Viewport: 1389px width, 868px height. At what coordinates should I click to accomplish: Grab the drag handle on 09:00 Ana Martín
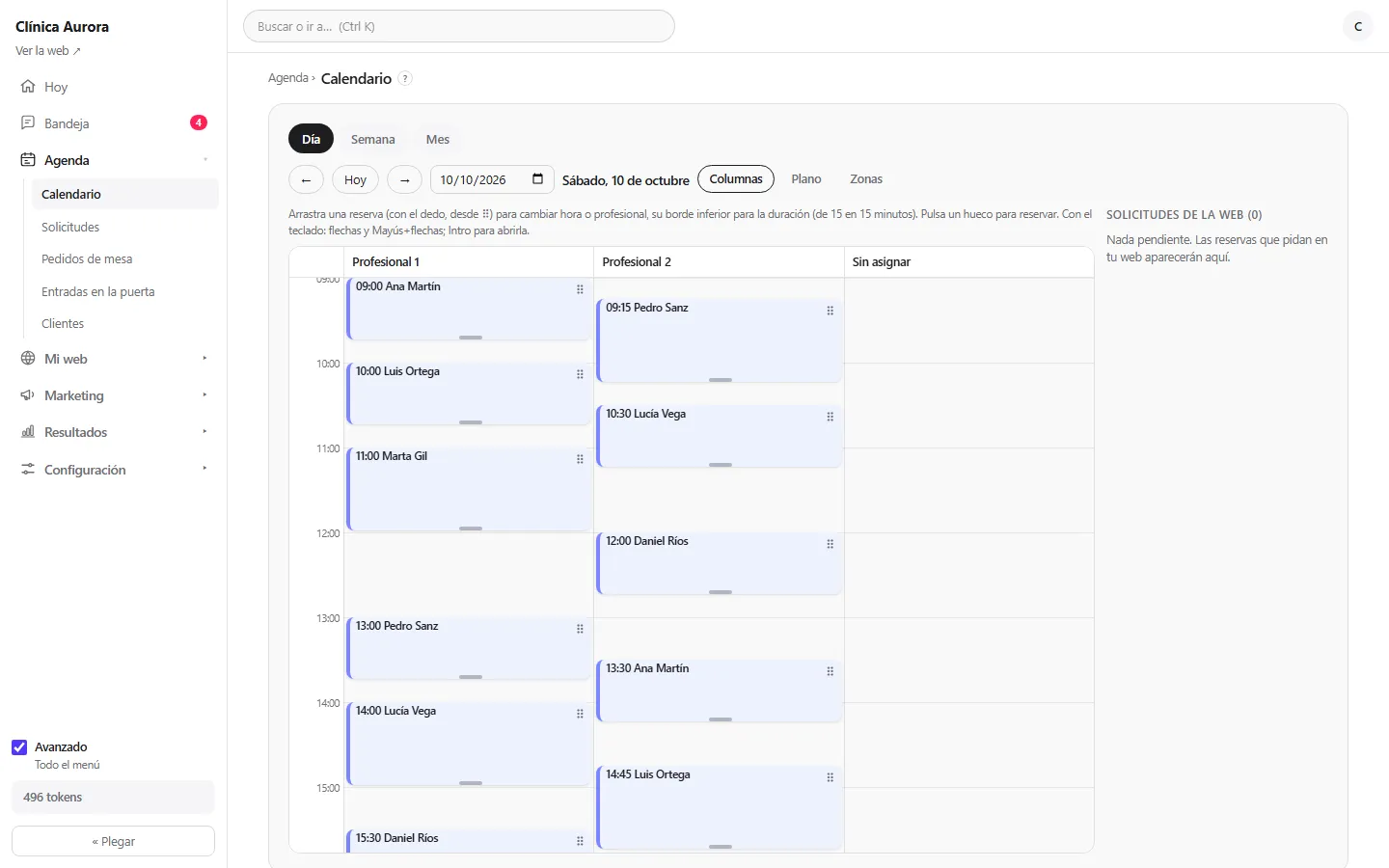click(580, 289)
